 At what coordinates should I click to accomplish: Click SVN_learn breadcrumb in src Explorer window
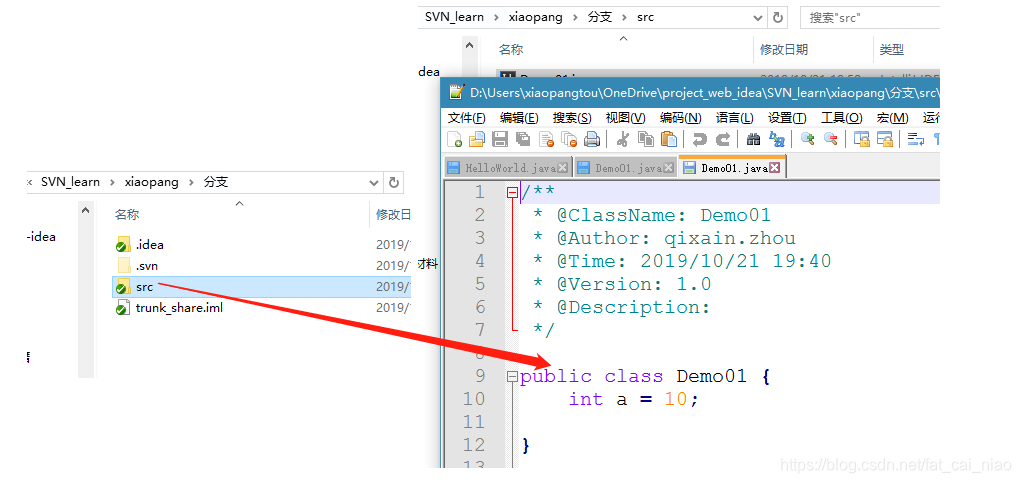455,18
